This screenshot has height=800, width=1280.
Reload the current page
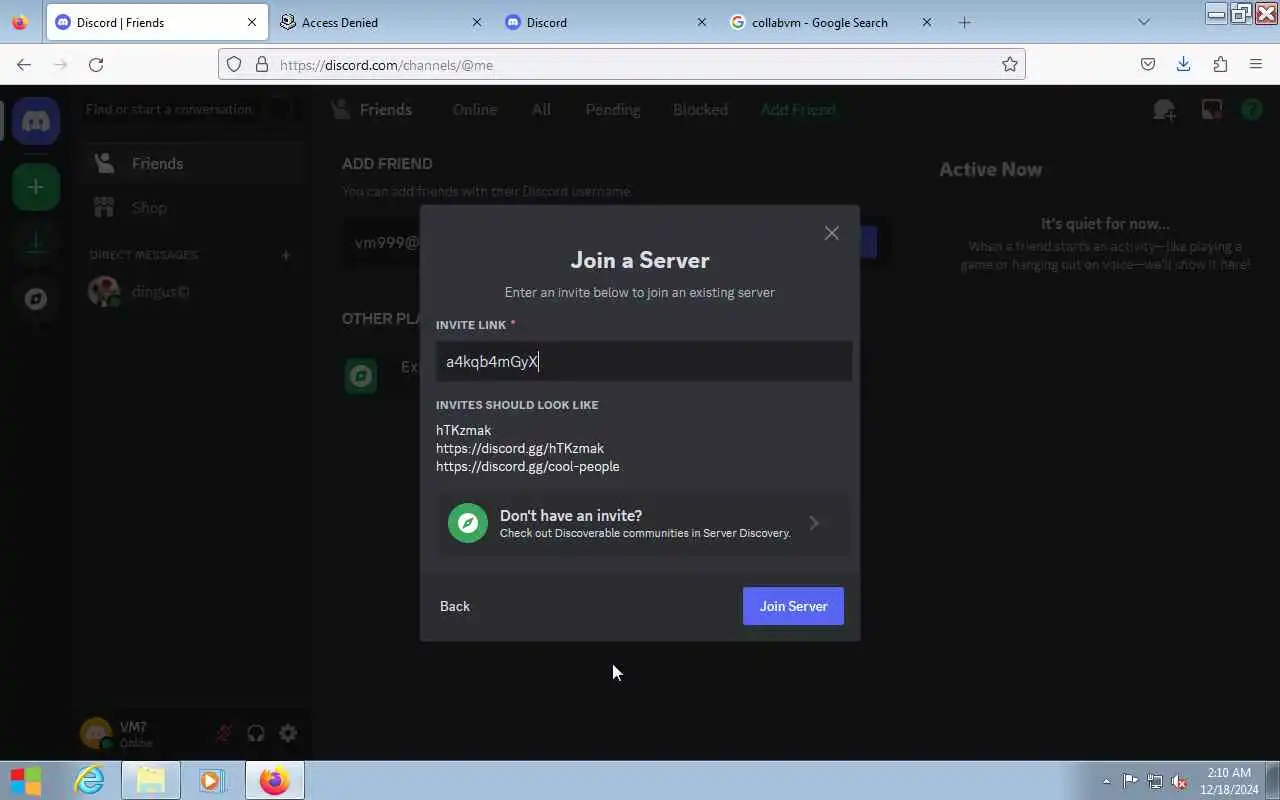pos(96,64)
